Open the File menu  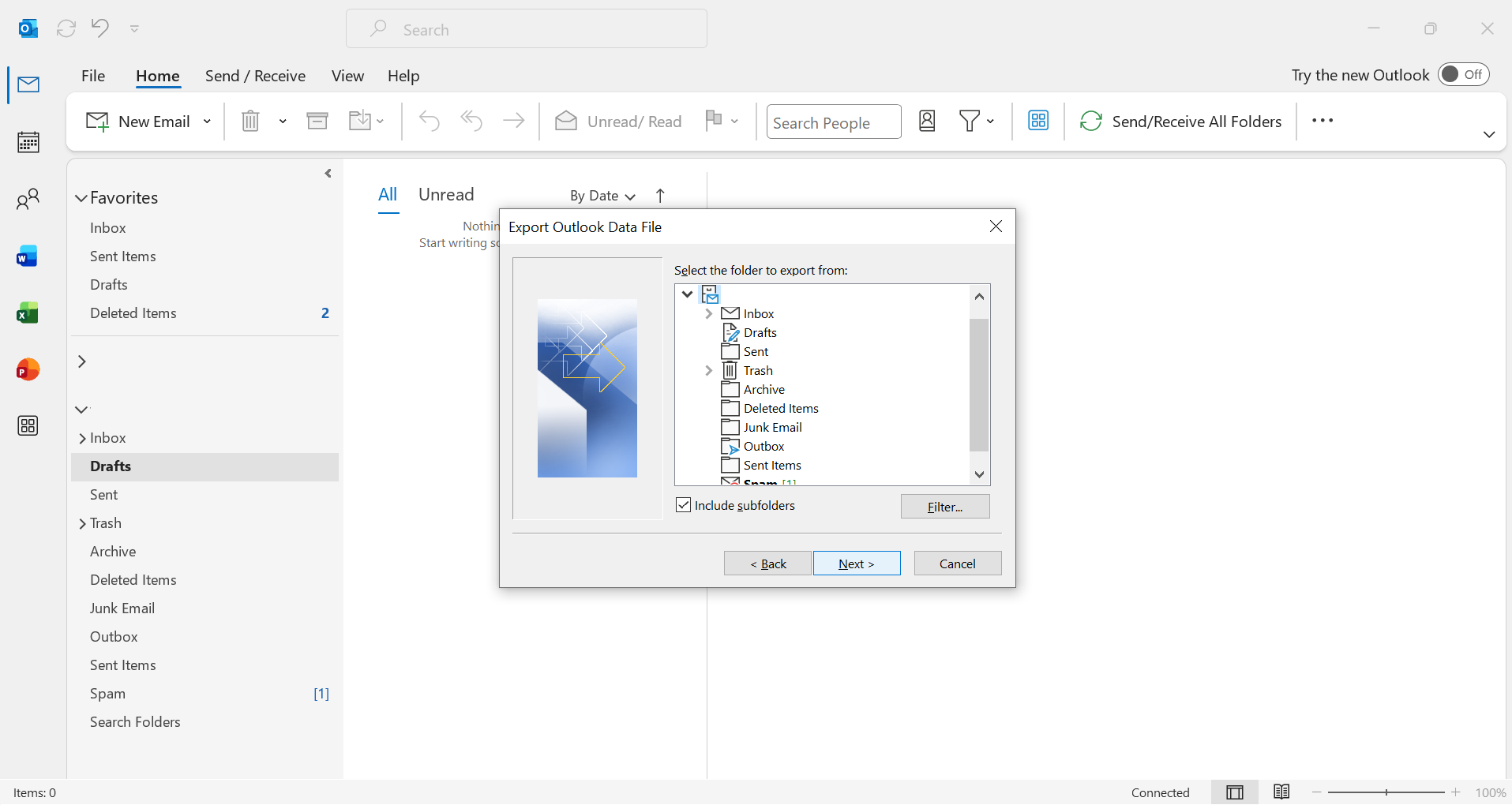coord(93,76)
